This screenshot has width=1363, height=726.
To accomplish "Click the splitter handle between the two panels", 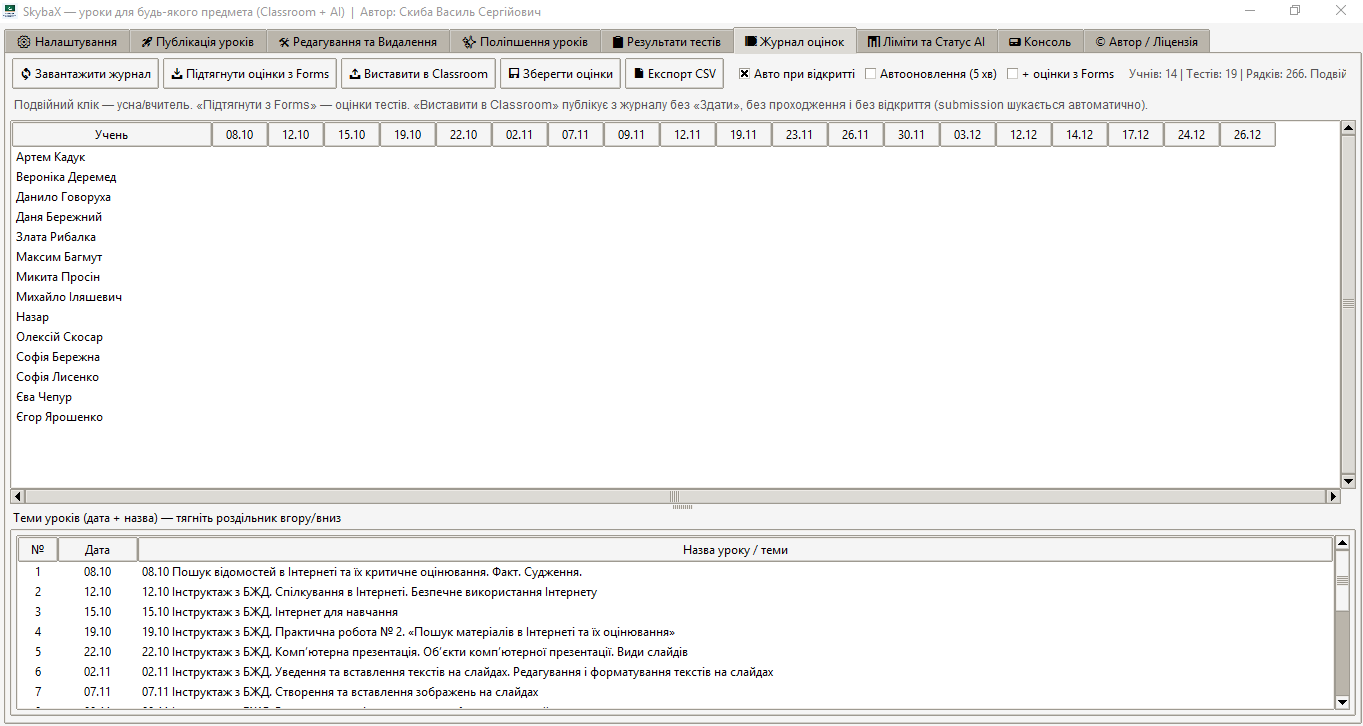I will click(682, 507).
